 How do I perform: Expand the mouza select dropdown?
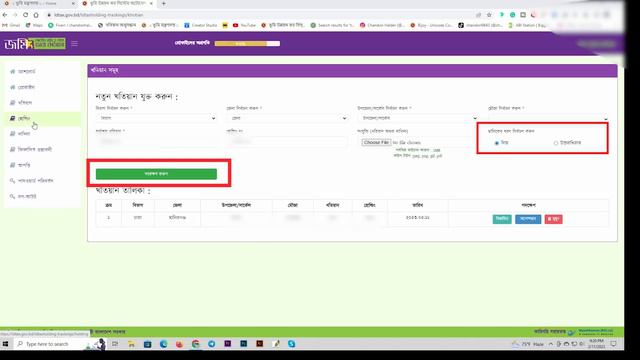pyautogui.click(x=548, y=118)
